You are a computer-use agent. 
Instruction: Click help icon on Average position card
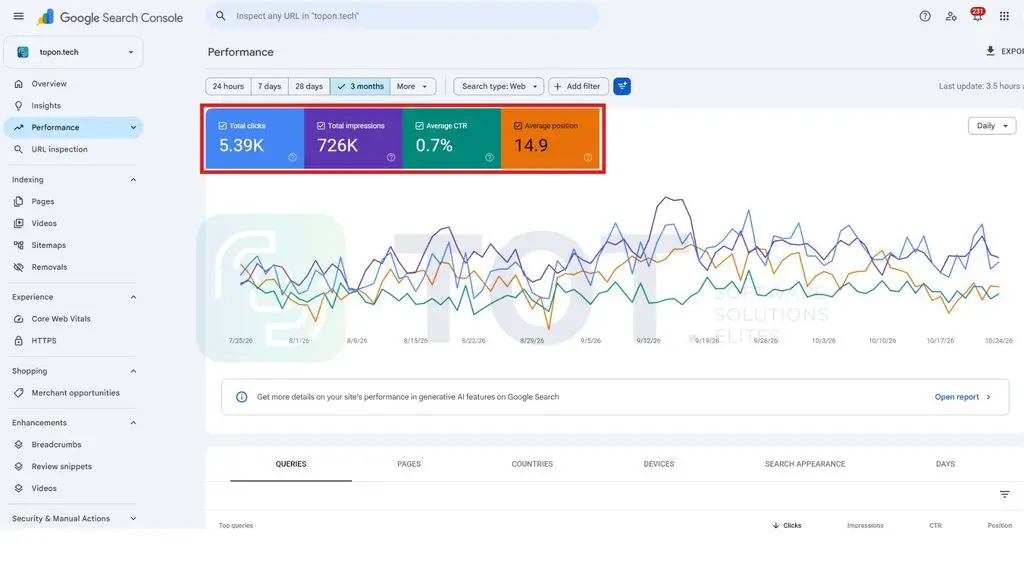point(588,157)
